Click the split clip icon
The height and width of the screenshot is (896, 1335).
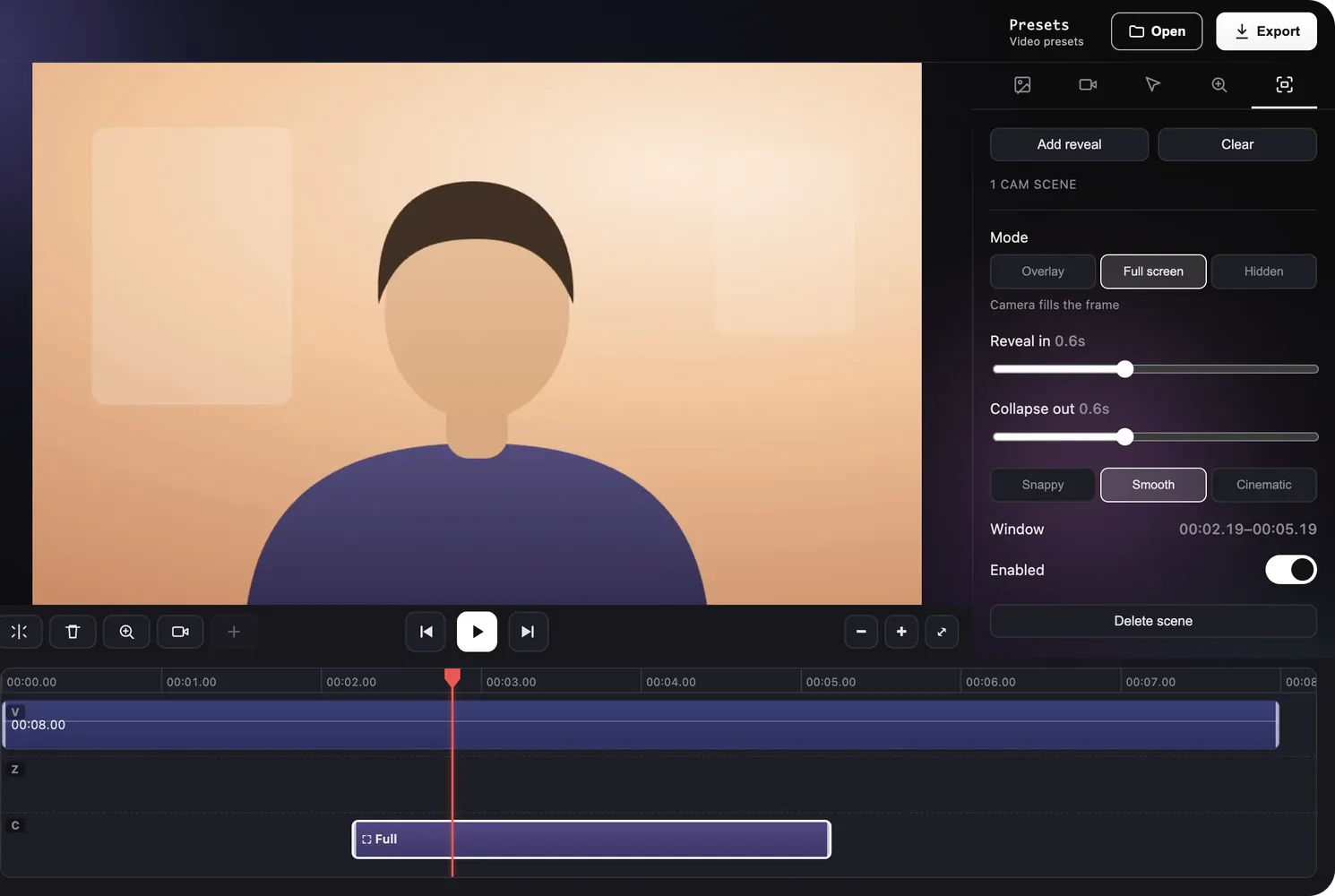[19, 632]
